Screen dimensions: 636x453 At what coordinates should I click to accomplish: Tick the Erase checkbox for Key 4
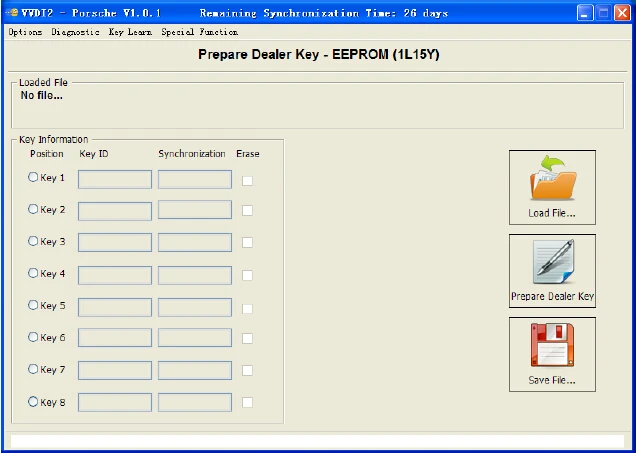[247, 275]
